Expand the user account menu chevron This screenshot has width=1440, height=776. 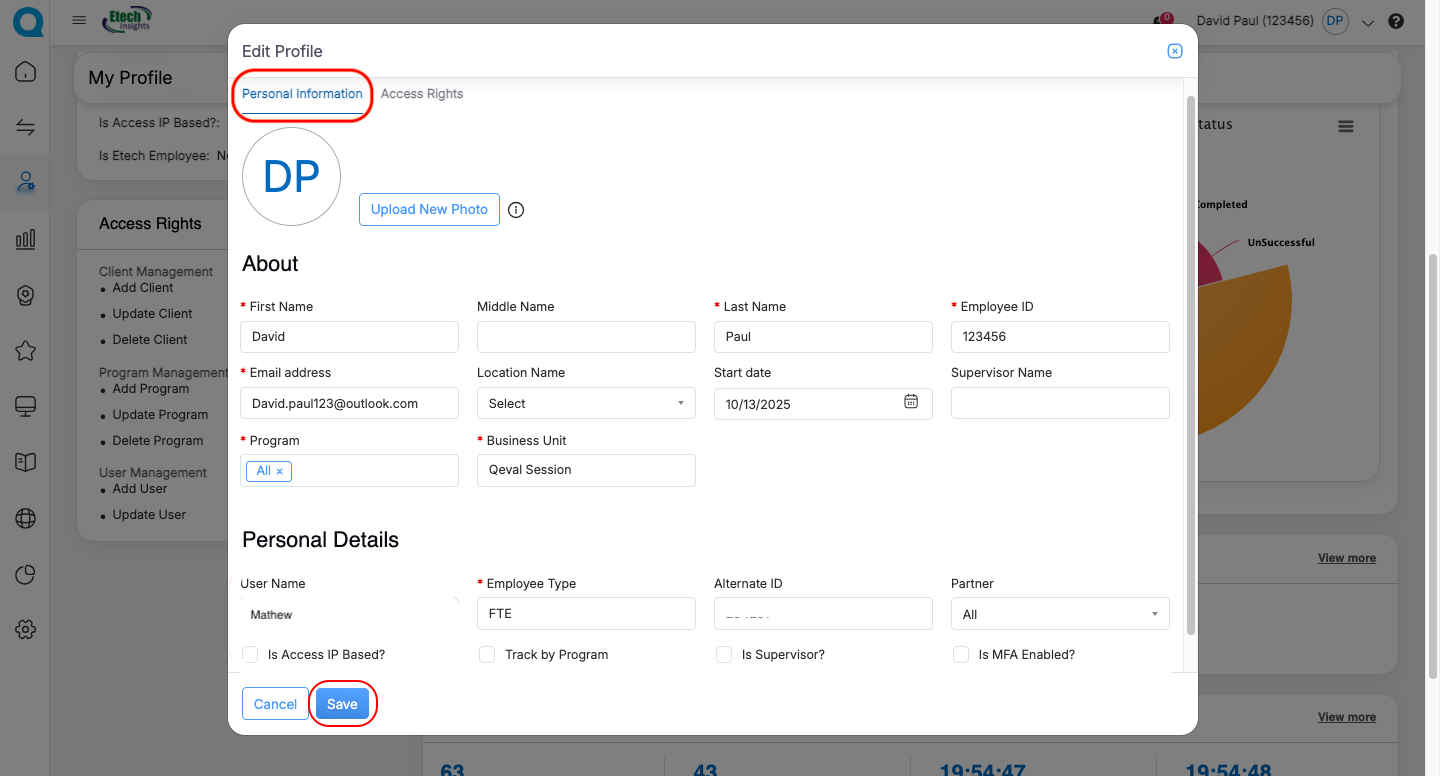coord(1368,23)
